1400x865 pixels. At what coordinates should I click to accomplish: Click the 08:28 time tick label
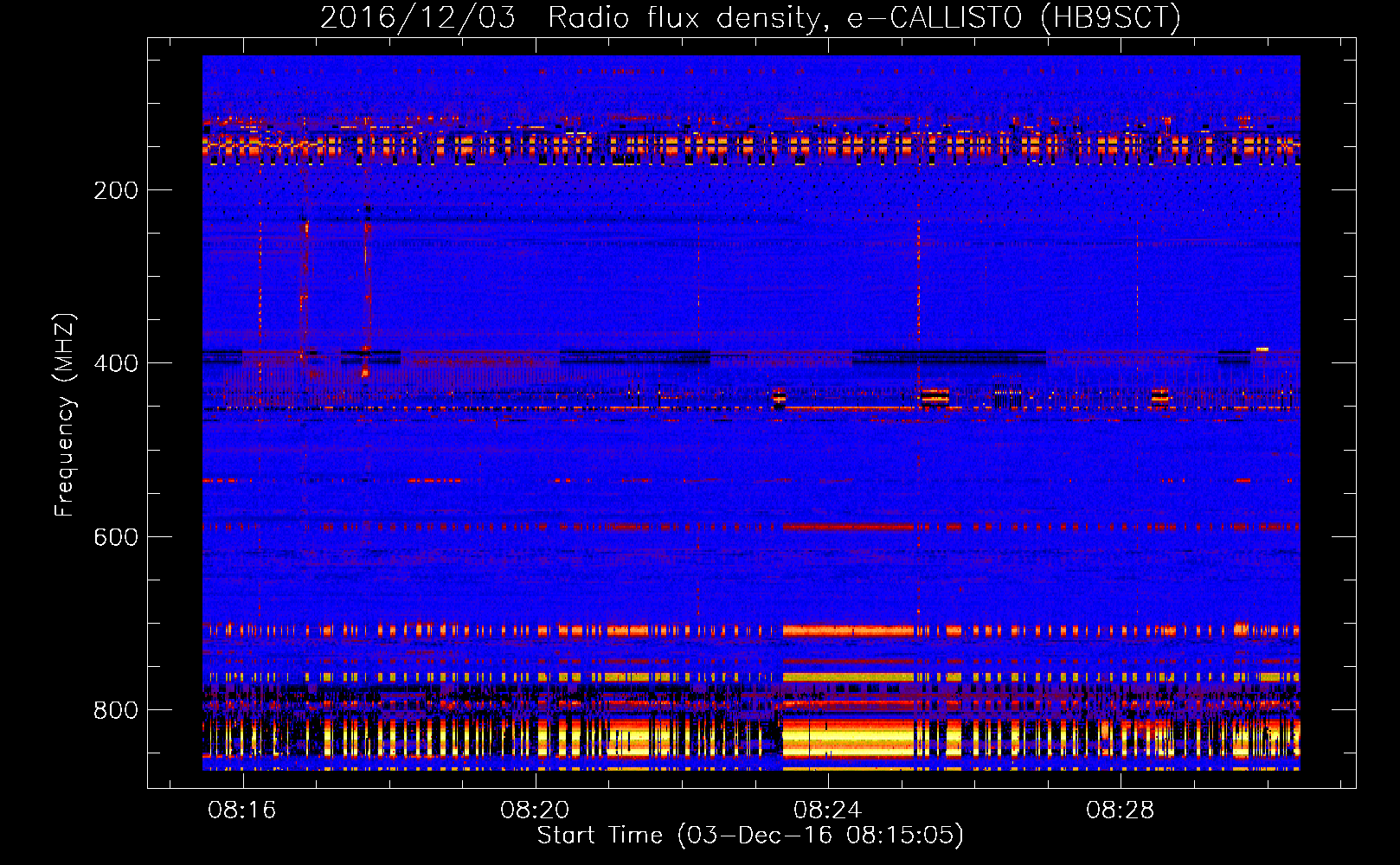click(x=1121, y=811)
